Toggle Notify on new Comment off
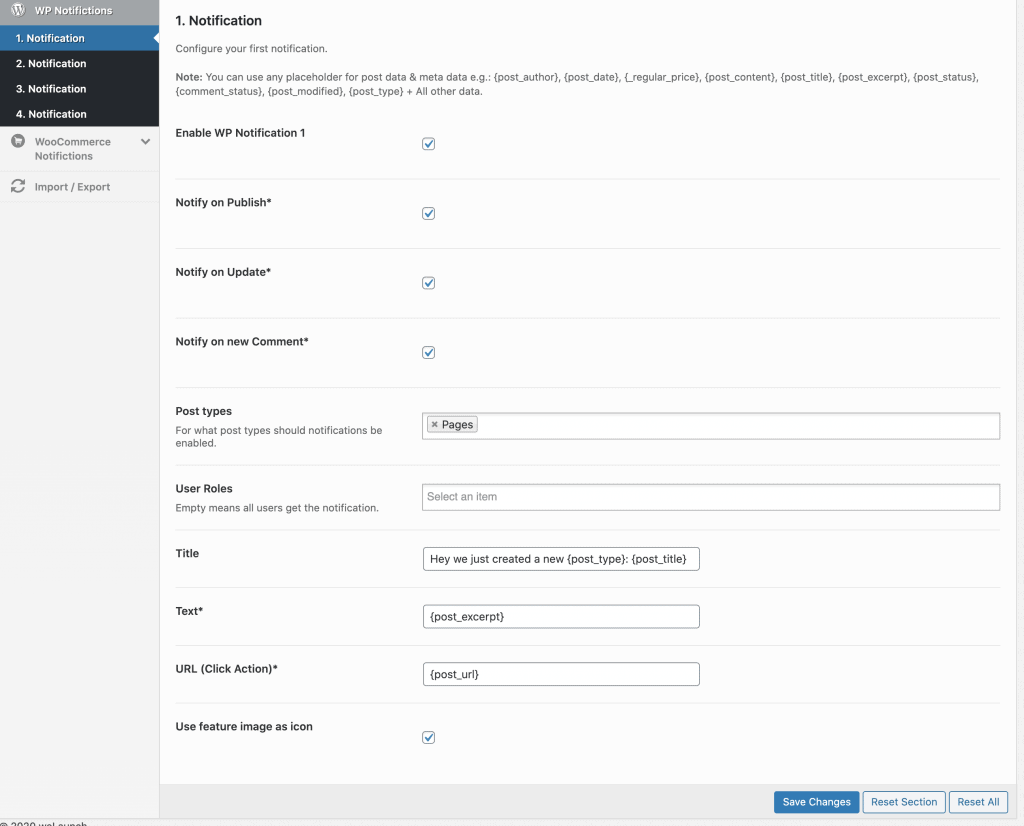Image resolution: width=1024 pixels, height=826 pixels. tap(428, 352)
